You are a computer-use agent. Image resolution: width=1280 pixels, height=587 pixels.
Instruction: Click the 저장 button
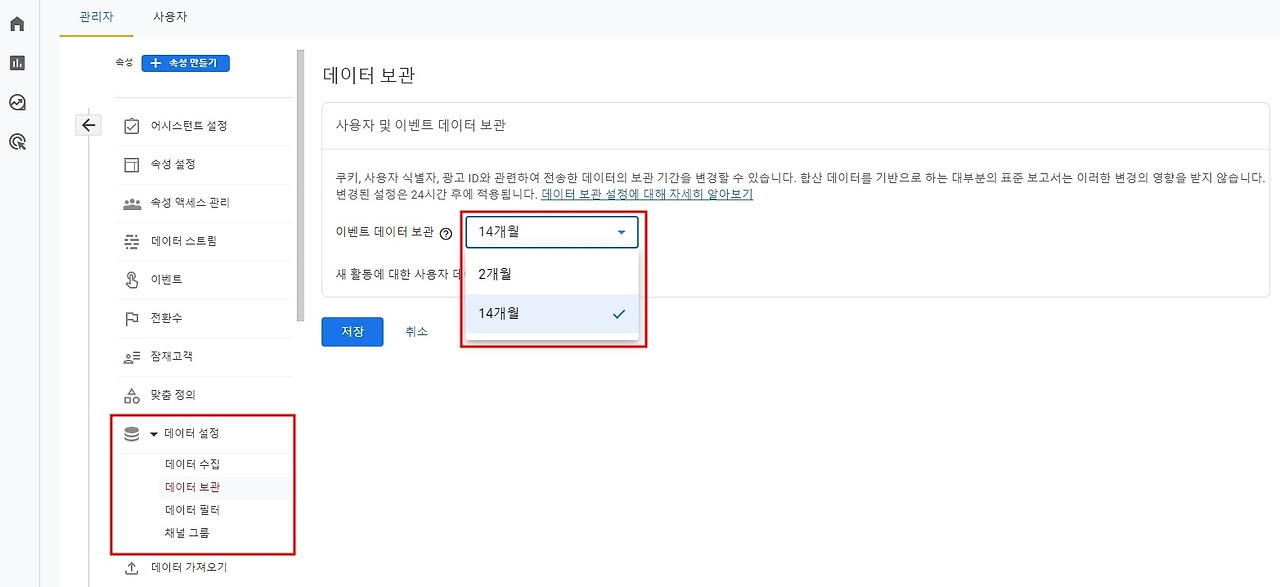coord(352,330)
